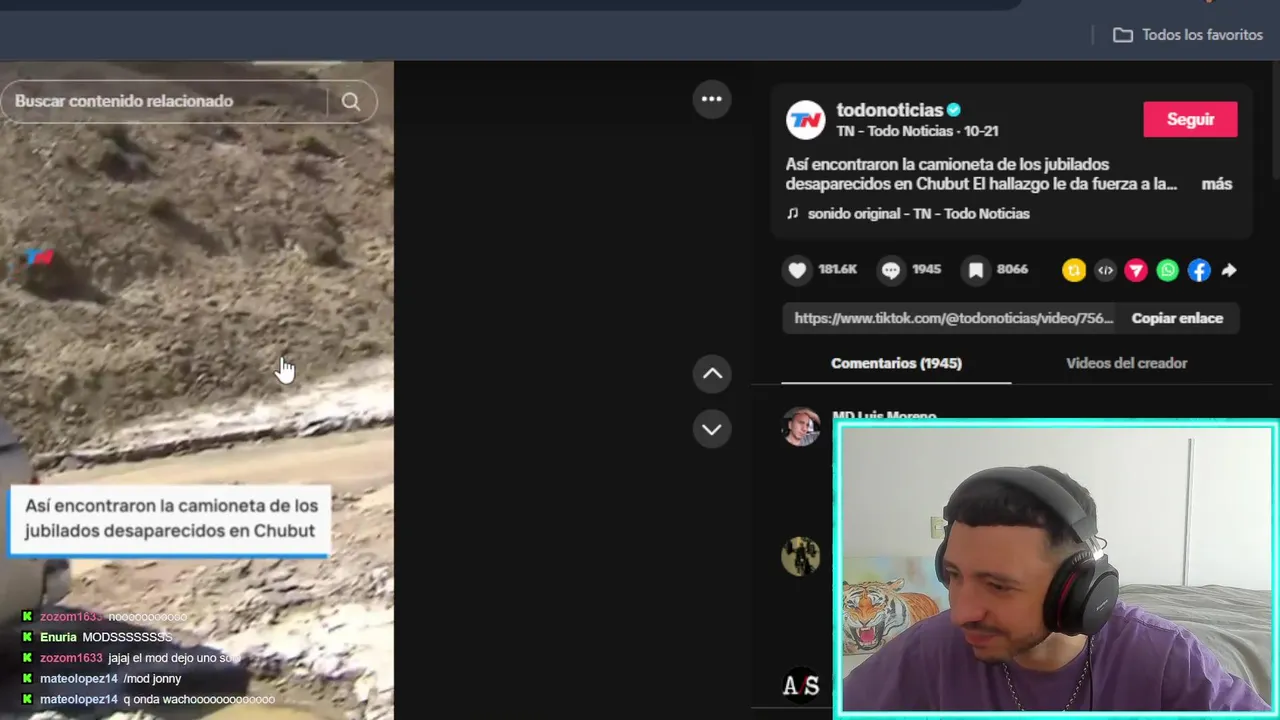Click Enuria chat username
The width and height of the screenshot is (1280, 720).
[58, 637]
